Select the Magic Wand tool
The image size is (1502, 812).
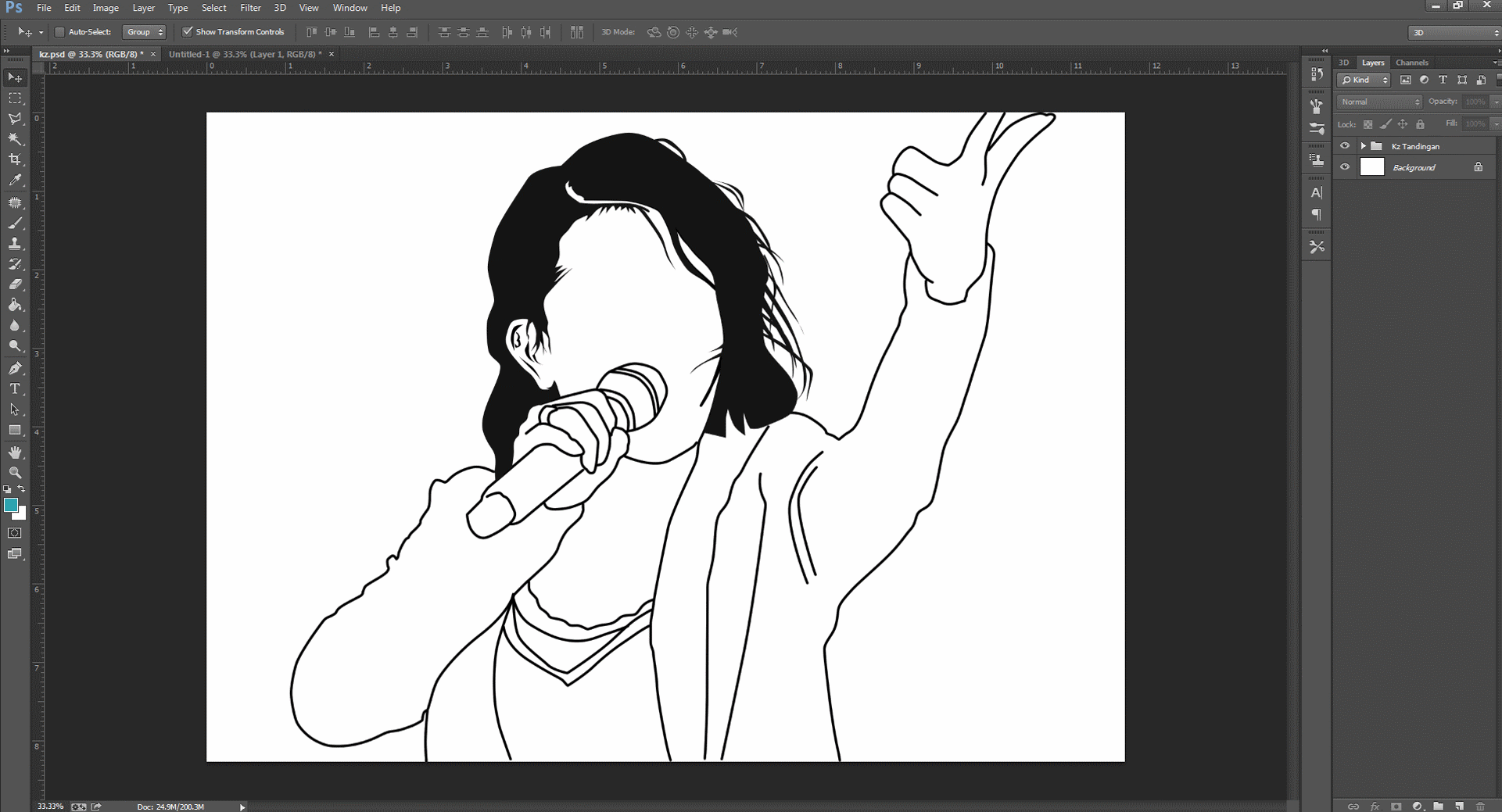15,139
